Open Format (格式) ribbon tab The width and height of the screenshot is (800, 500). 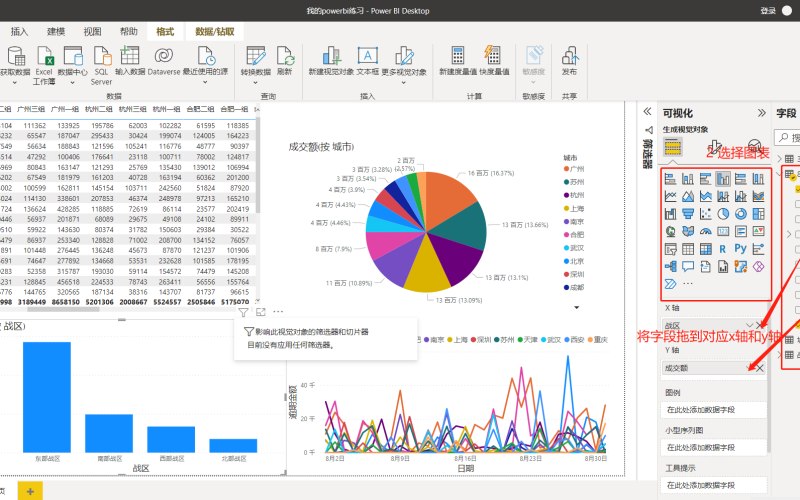pos(165,32)
